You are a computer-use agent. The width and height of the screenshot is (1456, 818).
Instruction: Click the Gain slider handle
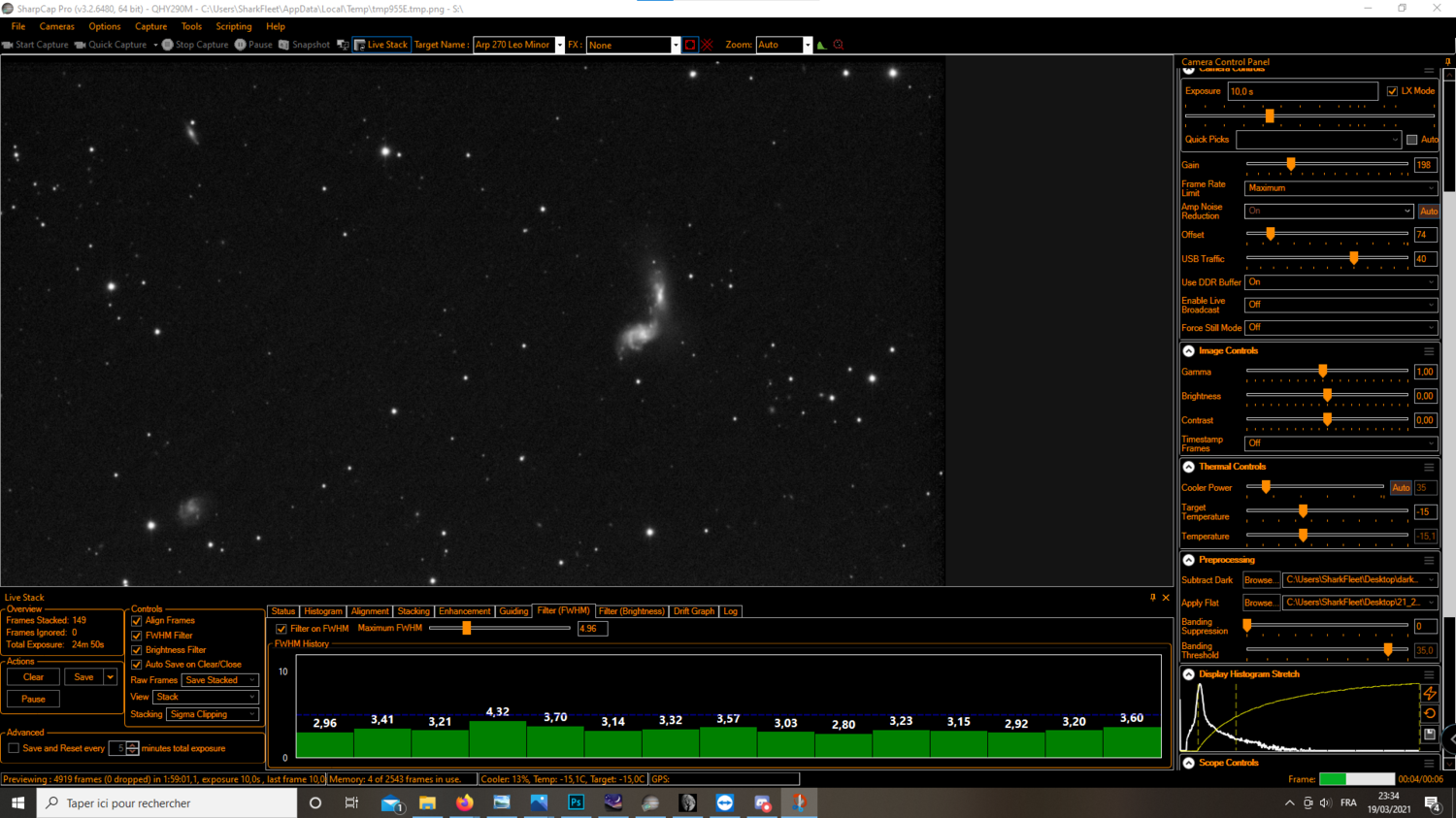click(1291, 165)
